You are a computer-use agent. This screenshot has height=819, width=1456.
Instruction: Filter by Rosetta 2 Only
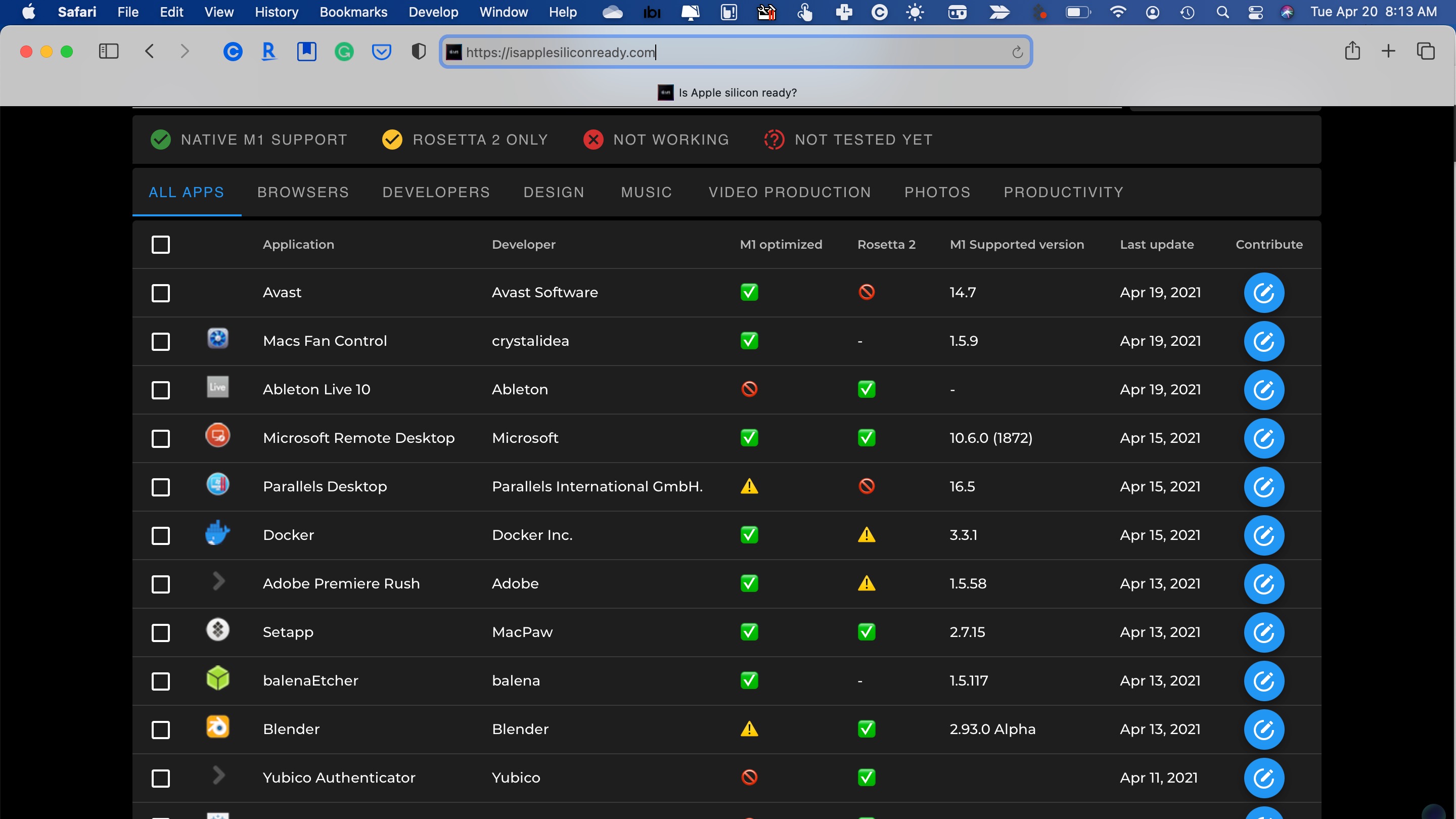[465, 140]
